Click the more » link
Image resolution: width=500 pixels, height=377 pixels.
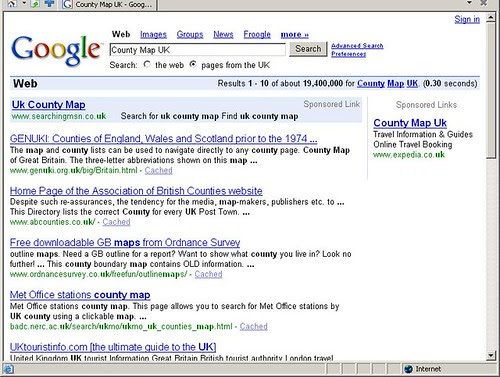(295, 34)
